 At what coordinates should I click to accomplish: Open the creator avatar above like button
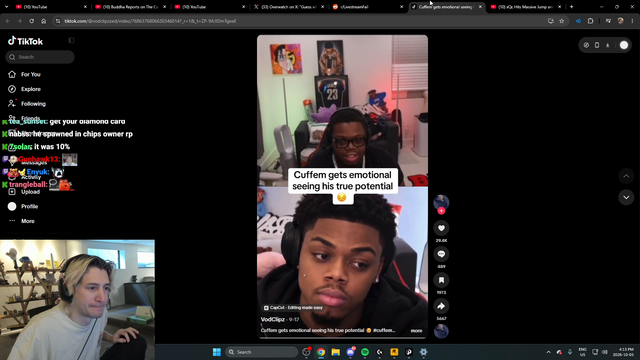[x=441, y=202]
